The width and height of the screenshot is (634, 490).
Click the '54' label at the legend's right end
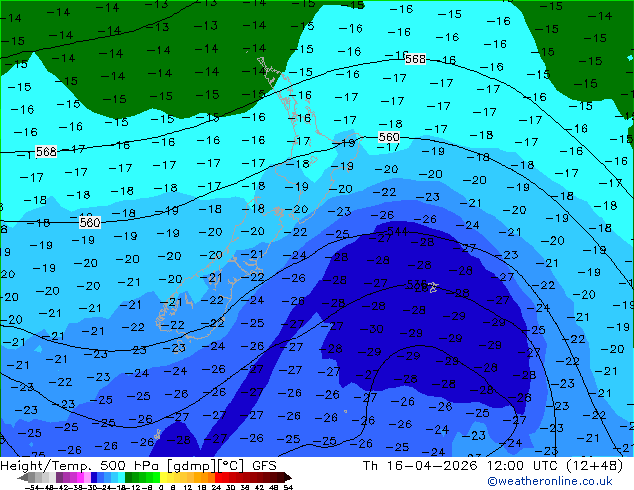pyautogui.click(x=288, y=487)
